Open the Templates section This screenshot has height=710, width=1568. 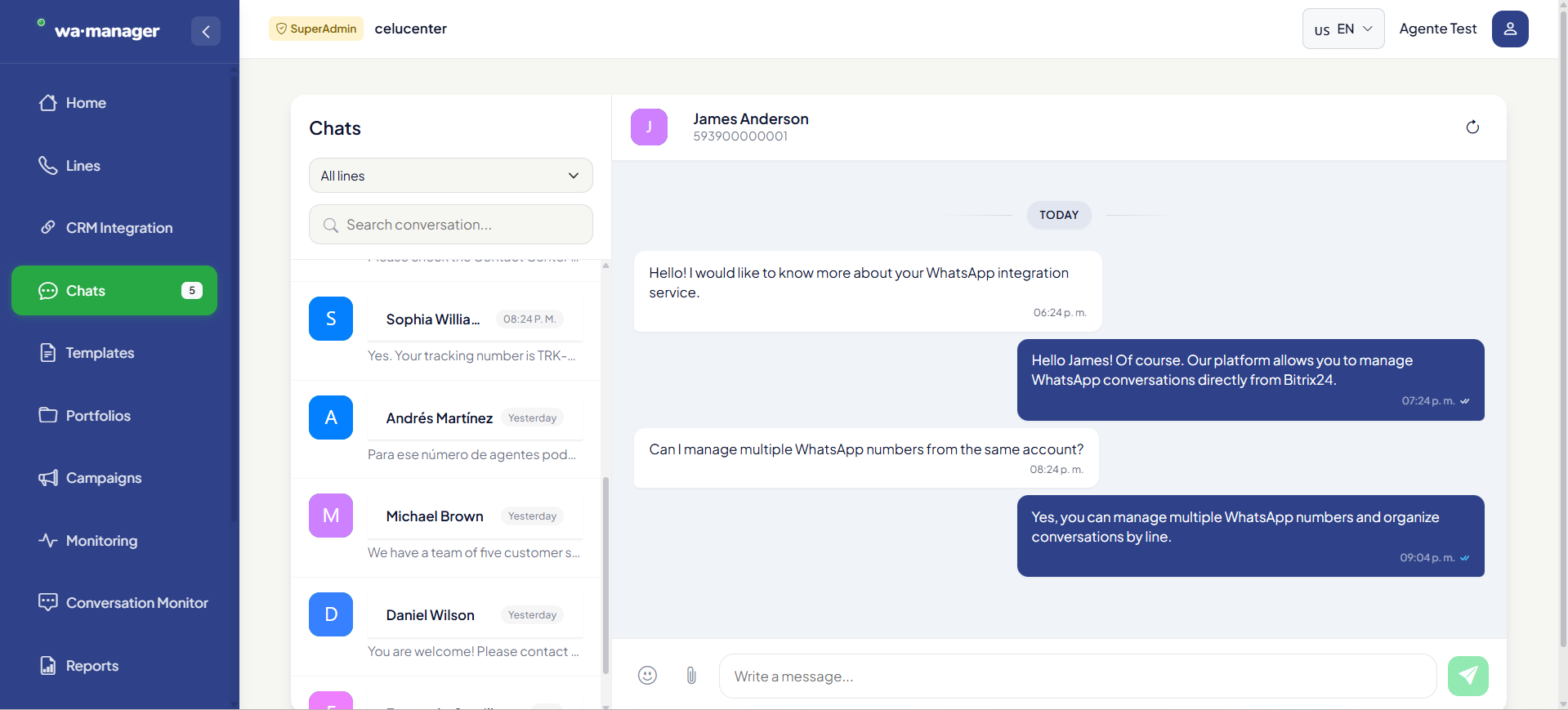[x=114, y=353]
